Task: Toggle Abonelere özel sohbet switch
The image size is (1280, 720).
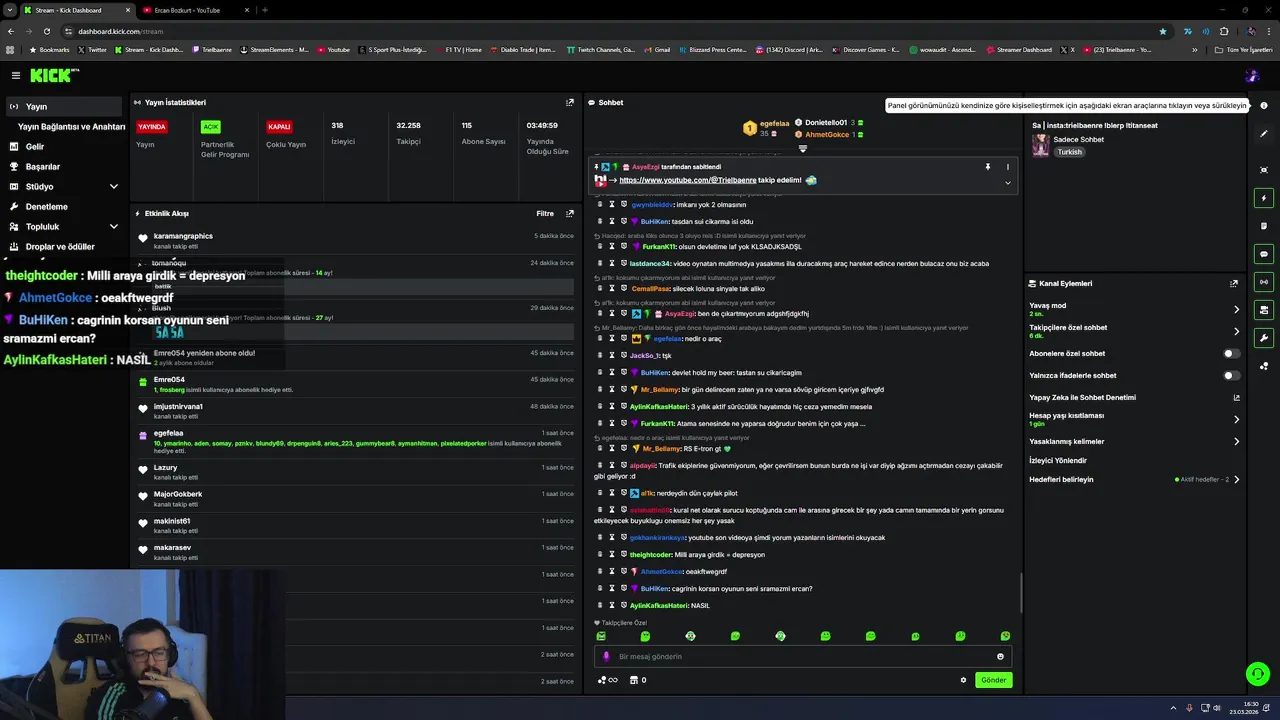Action: pyautogui.click(x=1232, y=353)
